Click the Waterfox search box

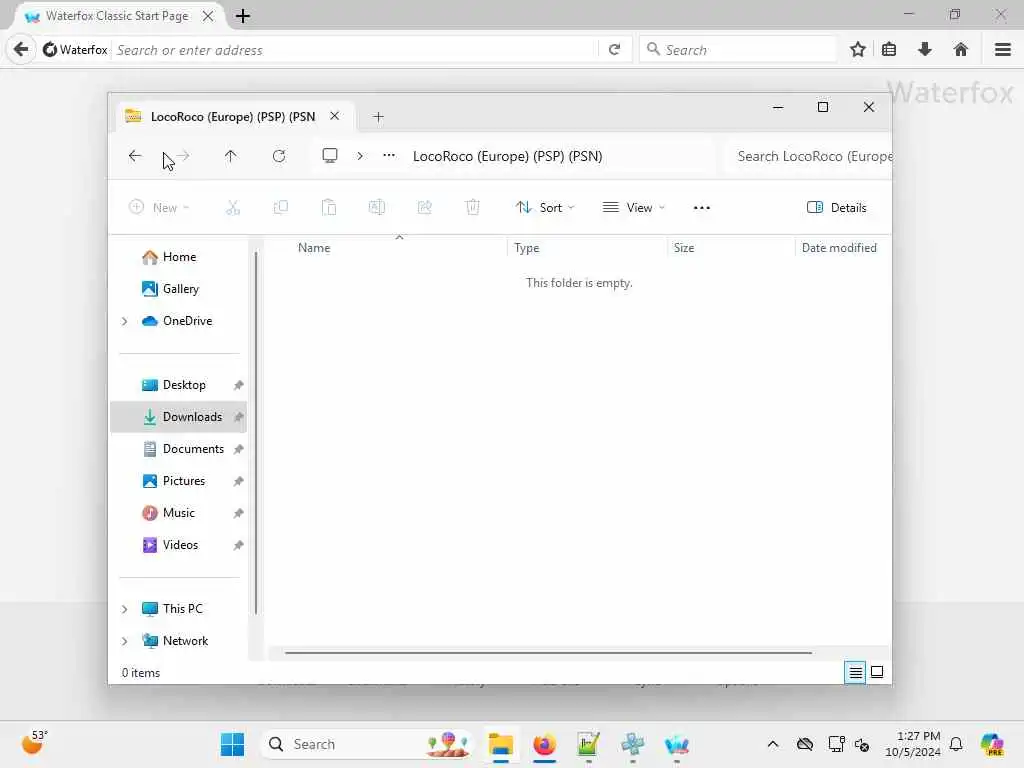coord(738,50)
